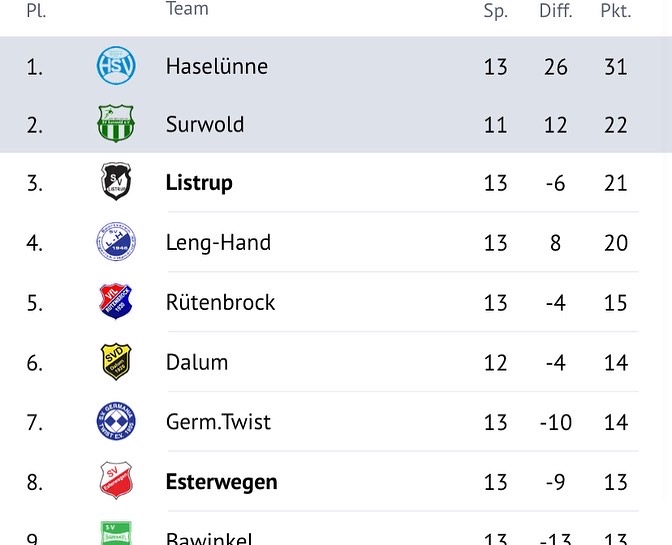The width and height of the screenshot is (672, 545).
Task: Sort by the Diff. column header
Action: (556, 11)
